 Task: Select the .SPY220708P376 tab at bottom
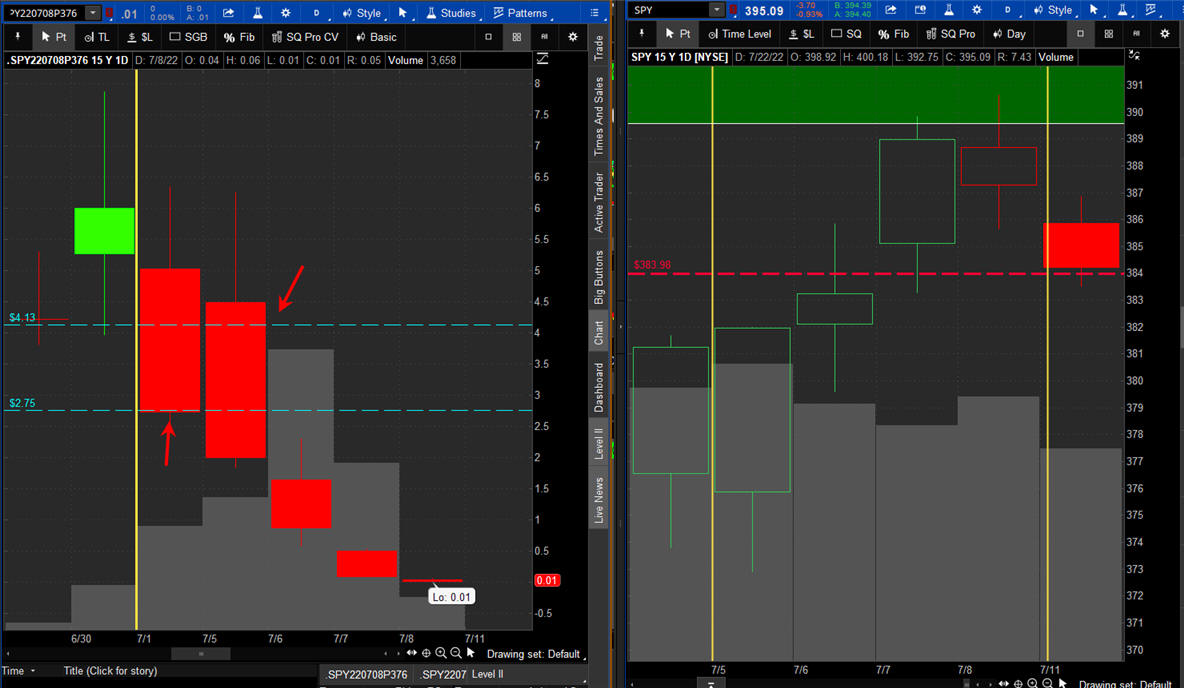click(x=367, y=674)
